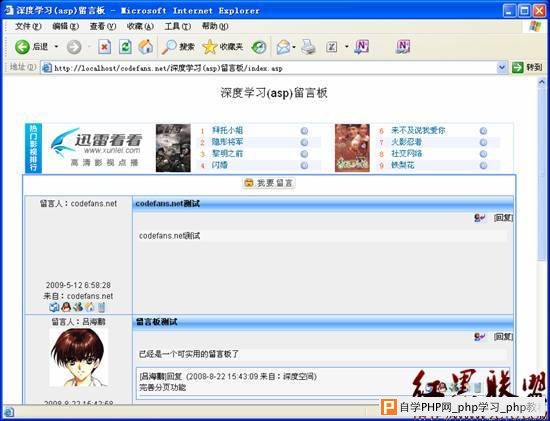The height and width of the screenshot is (421, 550).
Task: Open the 闪婚 movie link
Action: point(220,165)
